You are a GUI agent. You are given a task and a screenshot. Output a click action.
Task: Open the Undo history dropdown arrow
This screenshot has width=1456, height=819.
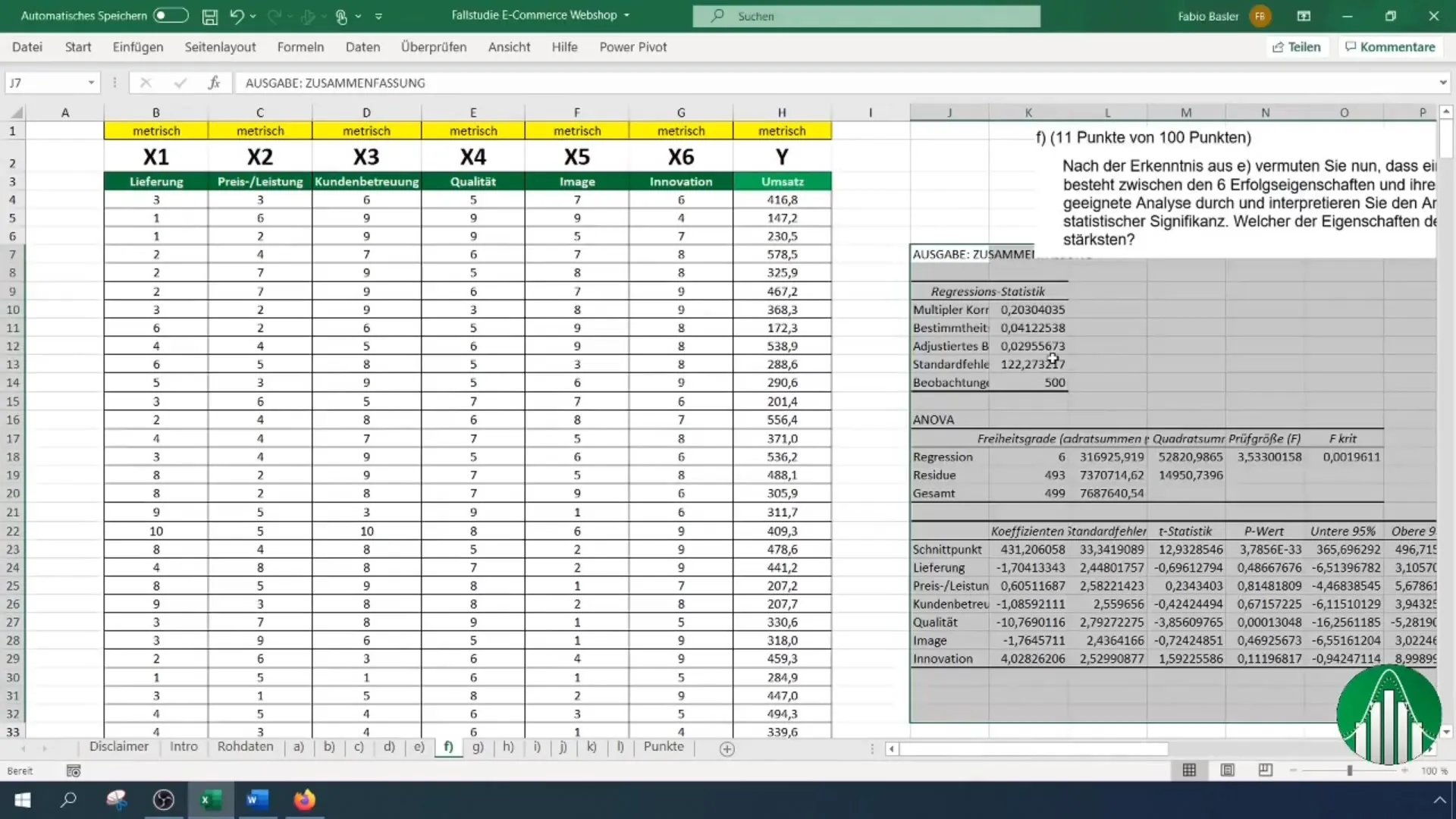click(x=253, y=16)
